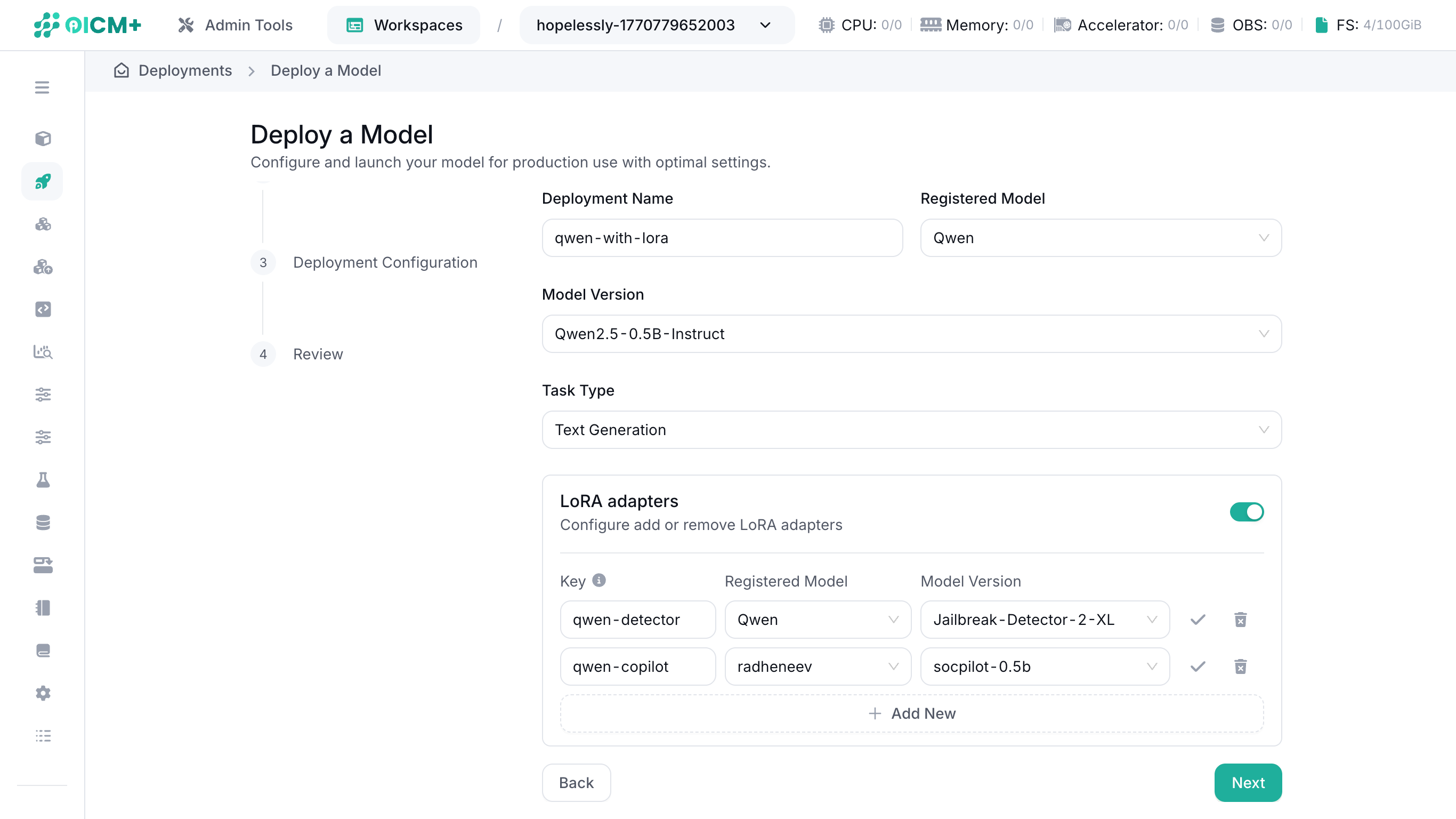Navigate to Deployments breadcrumb

(x=185, y=70)
